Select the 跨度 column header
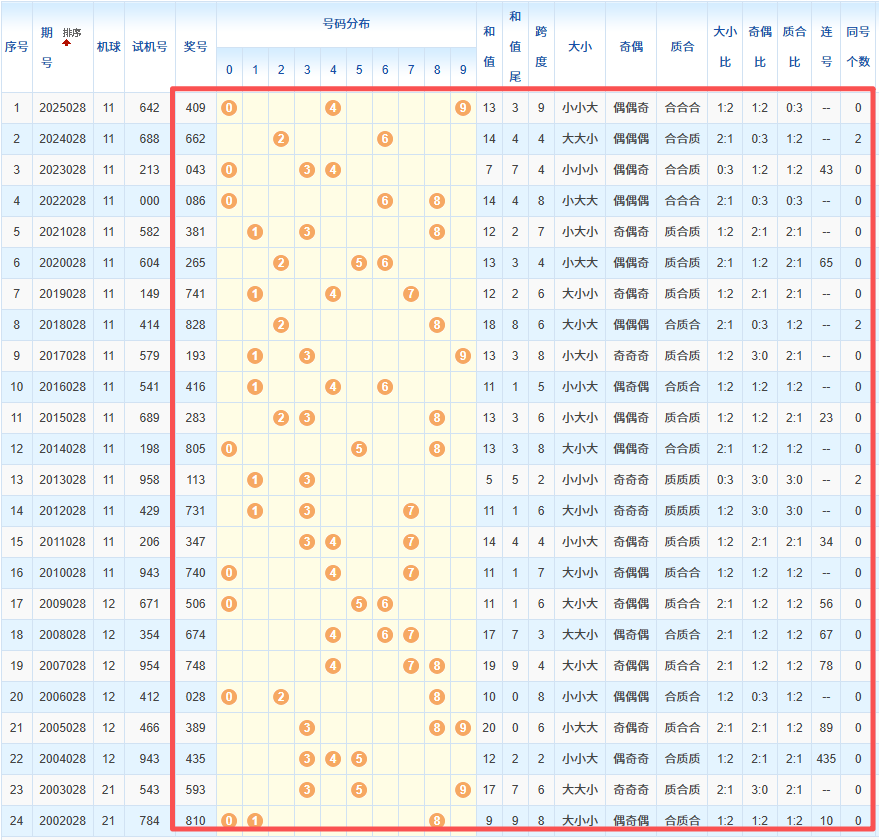This screenshot has height=840, width=879. tap(541, 46)
